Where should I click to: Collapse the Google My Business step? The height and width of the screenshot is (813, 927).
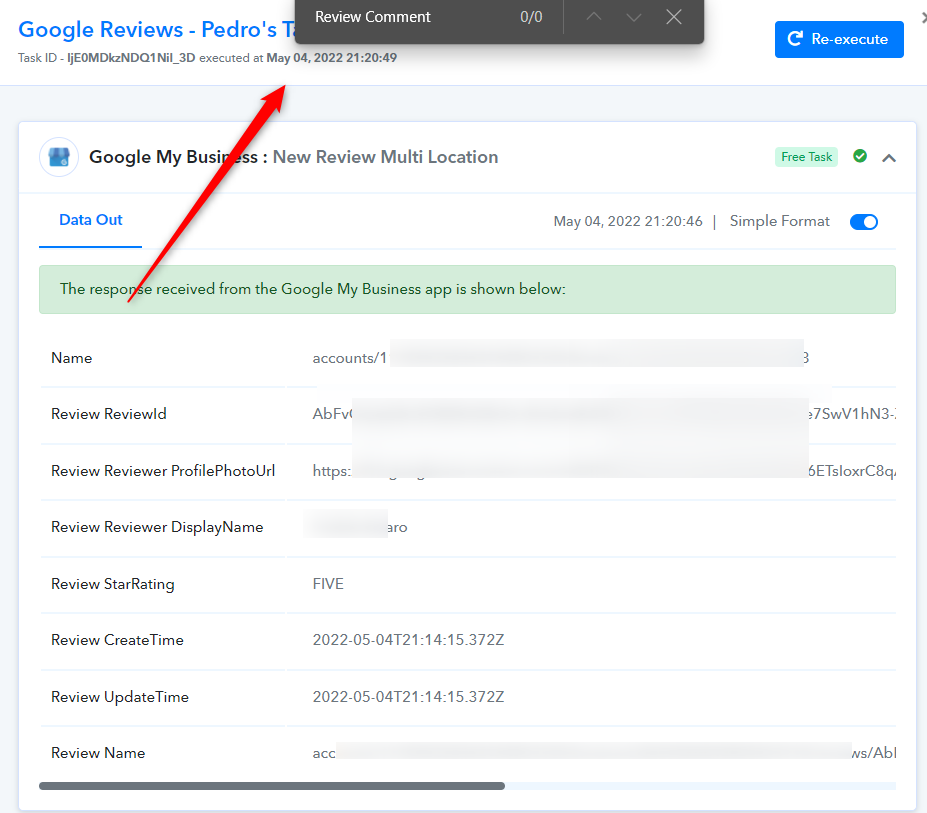click(889, 157)
